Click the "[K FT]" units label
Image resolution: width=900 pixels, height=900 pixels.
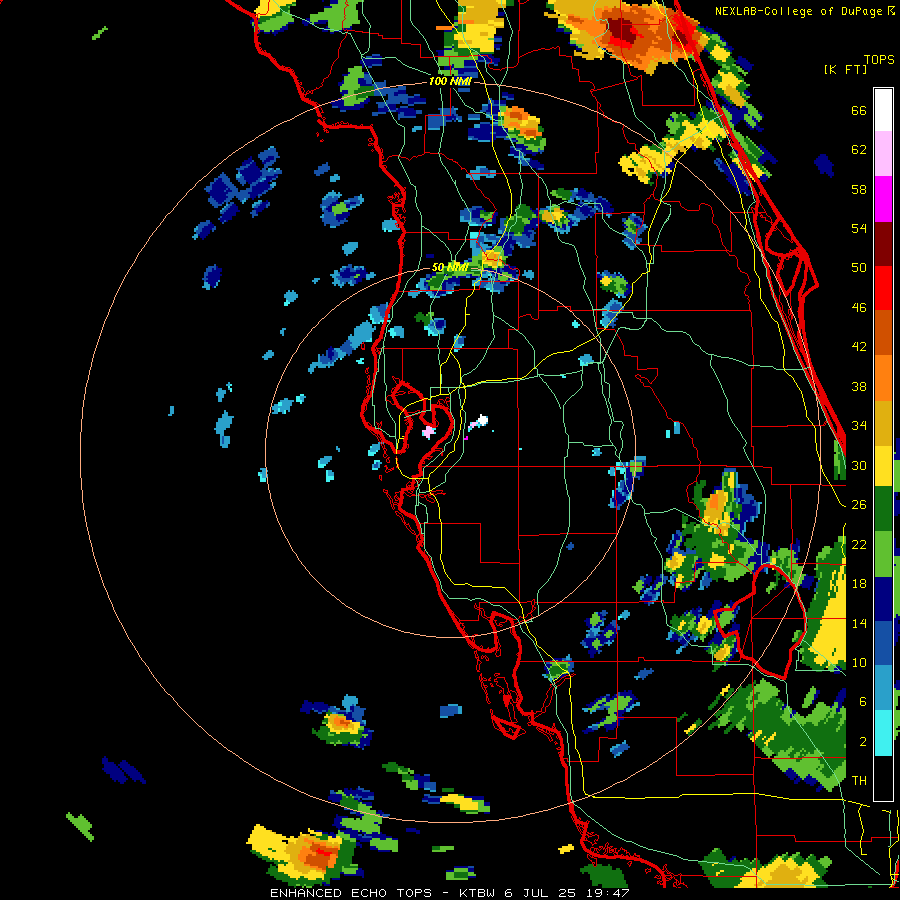pyautogui.click(x=845, y=70)
